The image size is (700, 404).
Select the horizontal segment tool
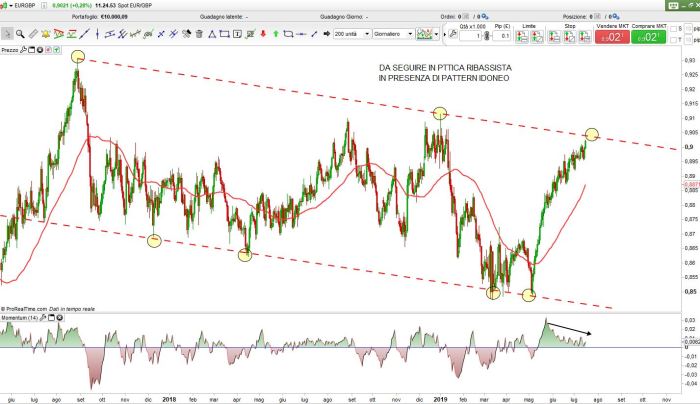[301, 33]
